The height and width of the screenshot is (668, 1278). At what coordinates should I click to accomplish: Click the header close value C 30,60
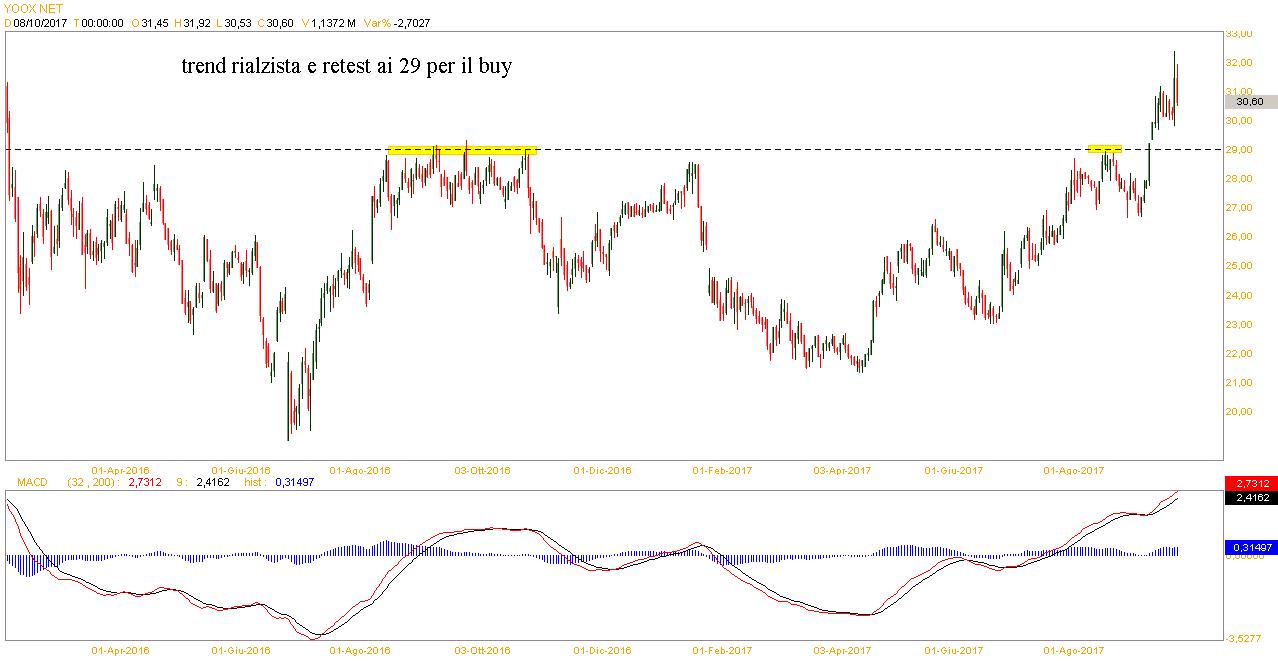pos(274,22)
